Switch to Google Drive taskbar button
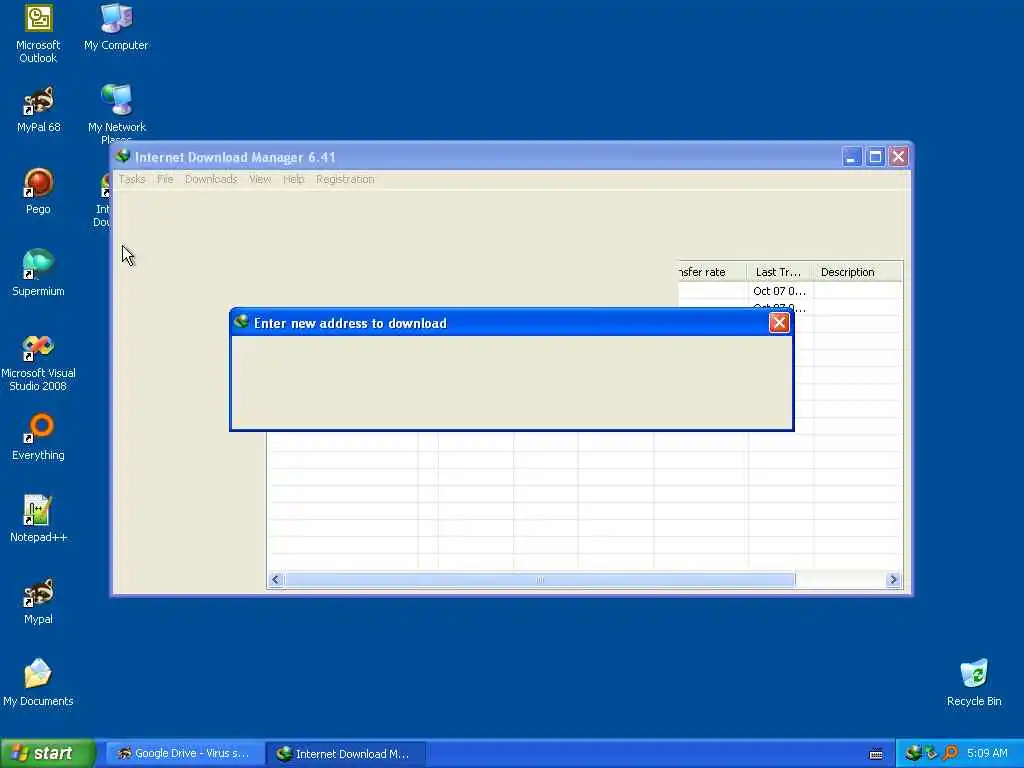This screenshot has height=768, width=1024. tap(185, 753)
